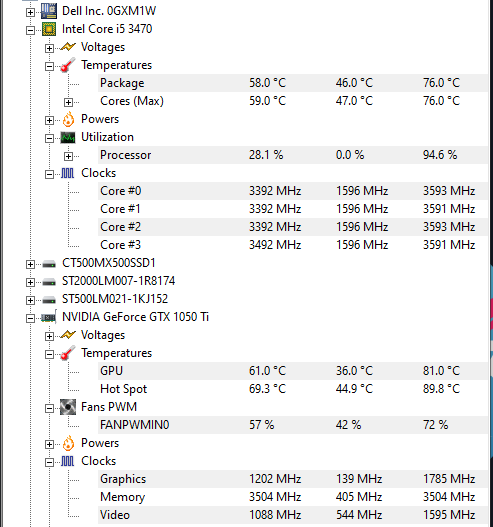Screen dimensions: 493x527
Task: Collapse the Intel Core i5 3470 tree
Action: 31,31
